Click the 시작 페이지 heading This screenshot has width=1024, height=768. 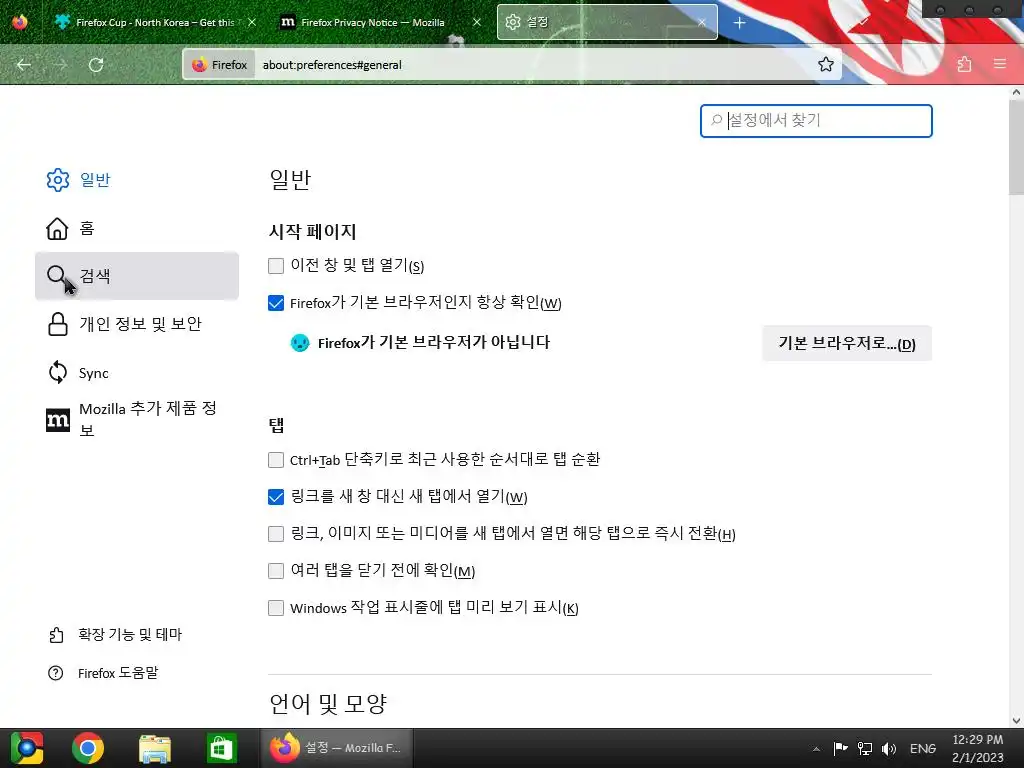tap(312, 231)
